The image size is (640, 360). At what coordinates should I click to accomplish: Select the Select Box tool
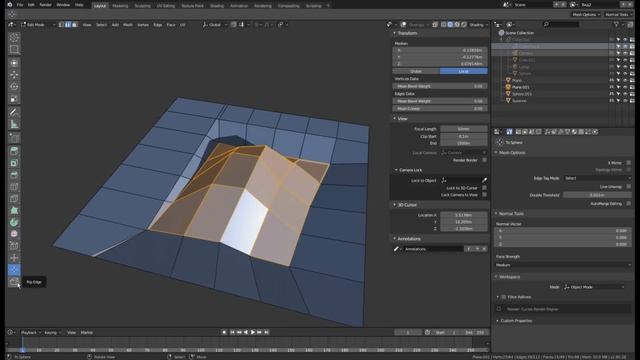tap(14, 50)
